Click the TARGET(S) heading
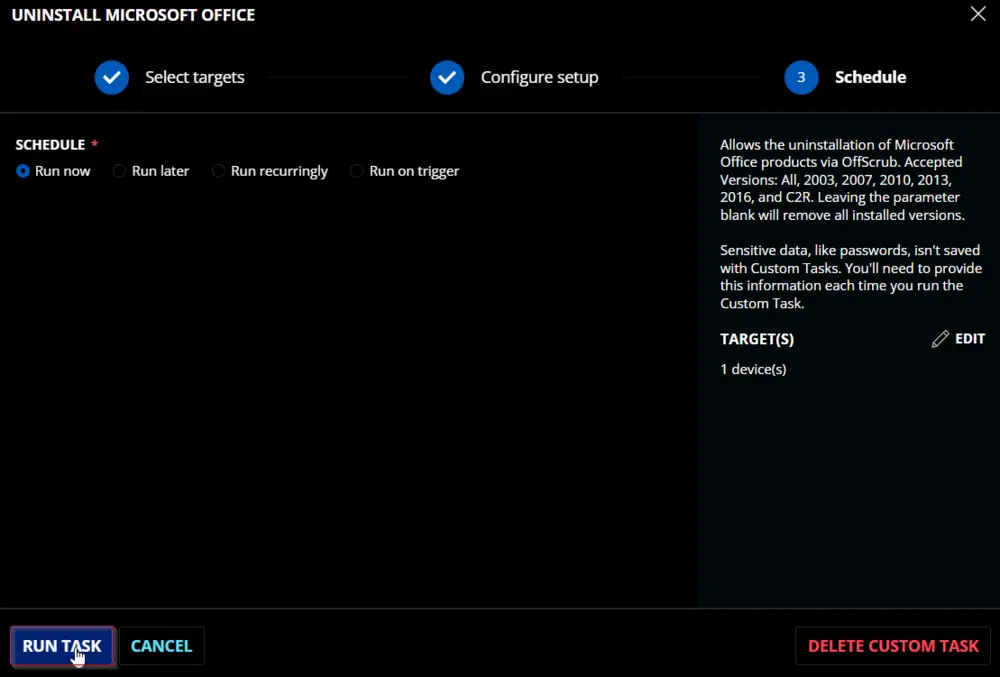Viewport: 1000px width, 677px height. (x=757, y=339)
